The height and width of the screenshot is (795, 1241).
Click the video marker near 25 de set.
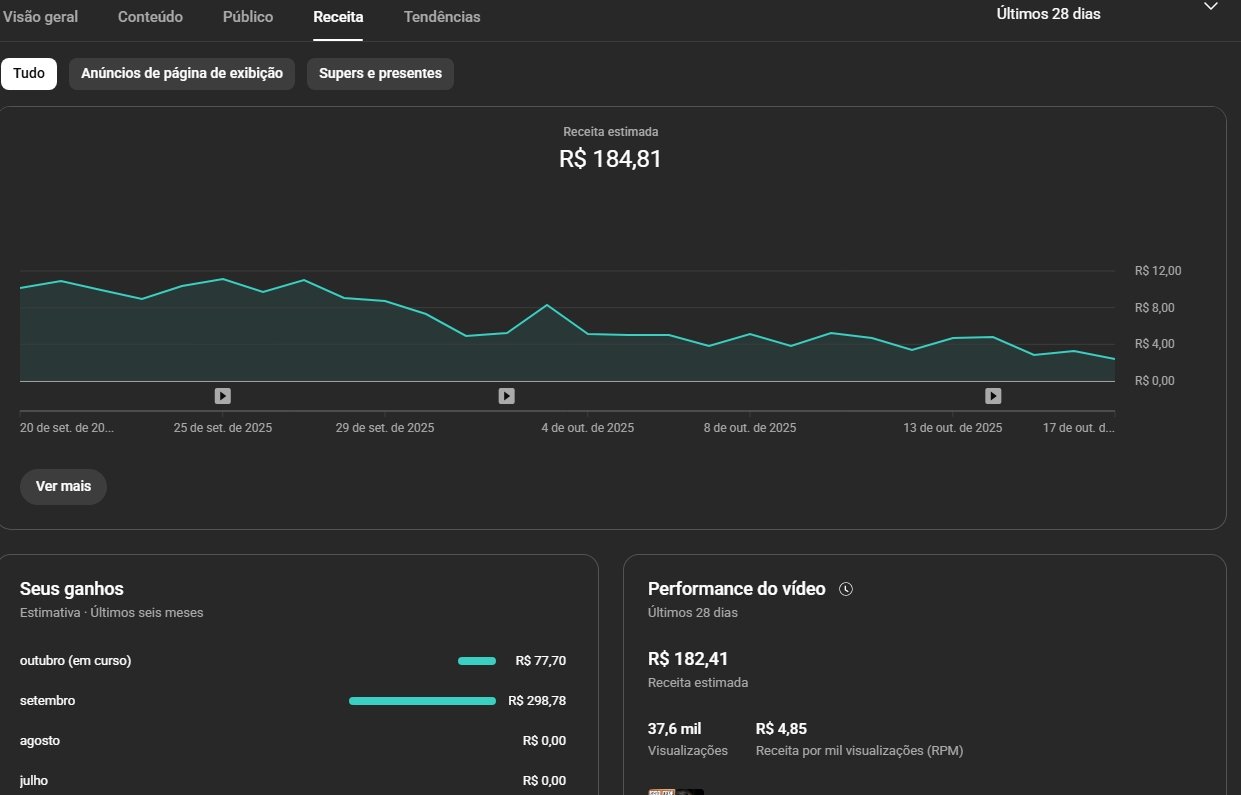tap(222, 396)
